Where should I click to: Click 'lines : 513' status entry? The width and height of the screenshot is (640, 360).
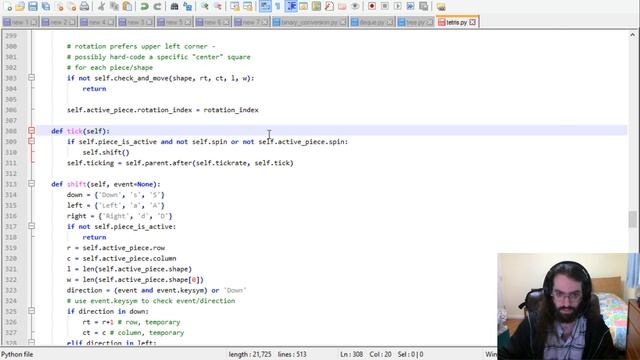coord(292,354)
